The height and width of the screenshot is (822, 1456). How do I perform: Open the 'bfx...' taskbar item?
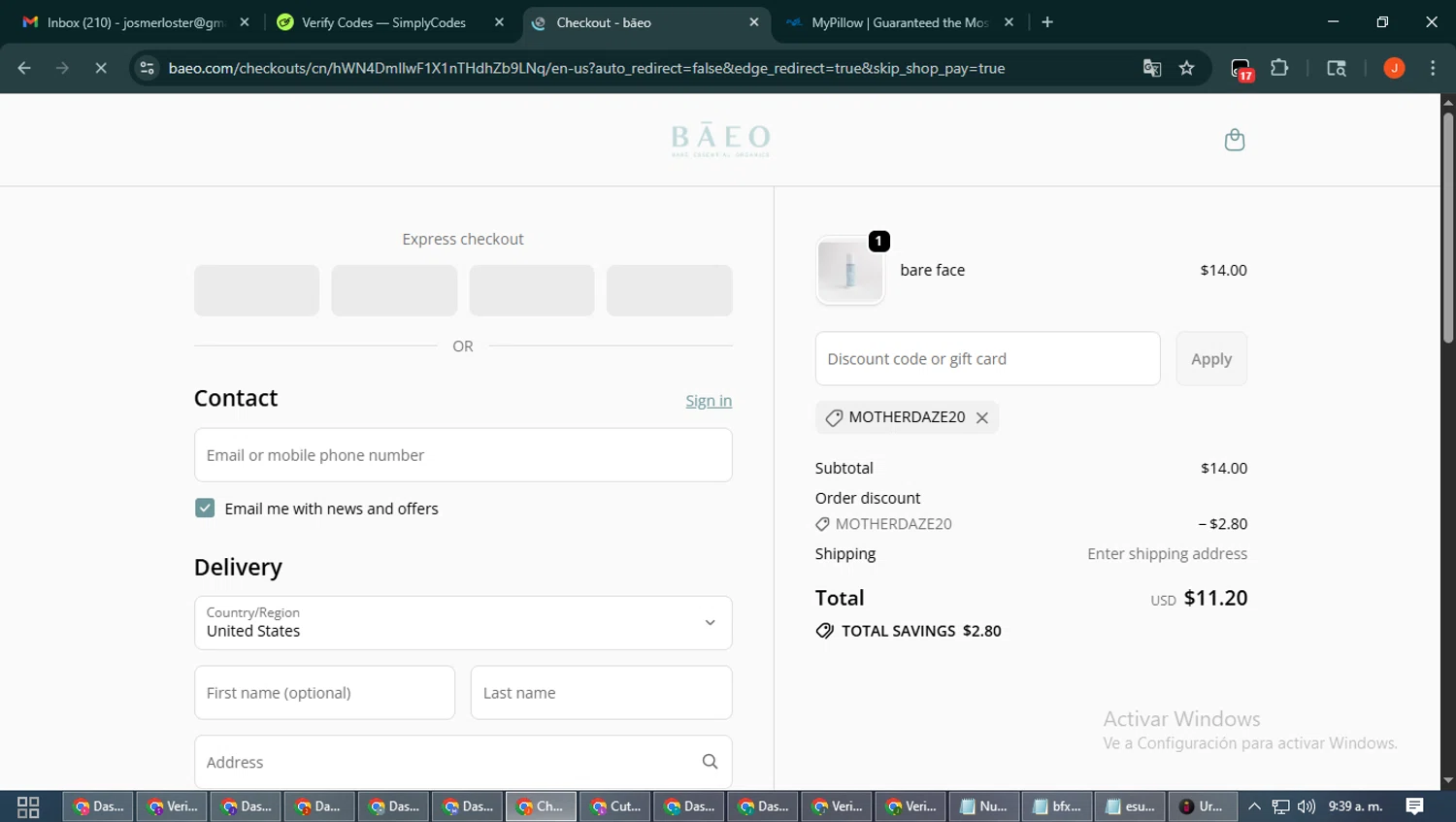coord(1058,806)
